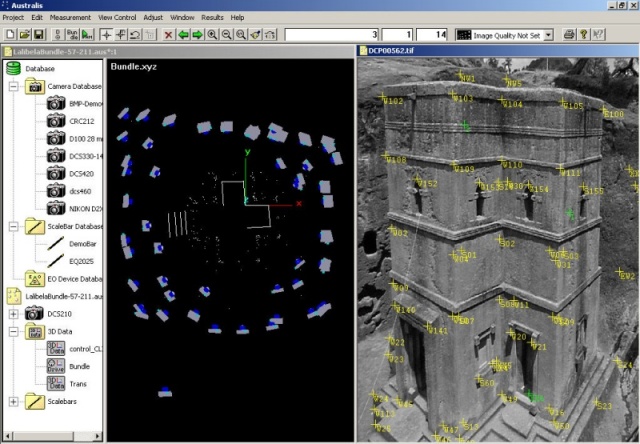Open the Results menu
640x444 pixels.
pos(212,17)
